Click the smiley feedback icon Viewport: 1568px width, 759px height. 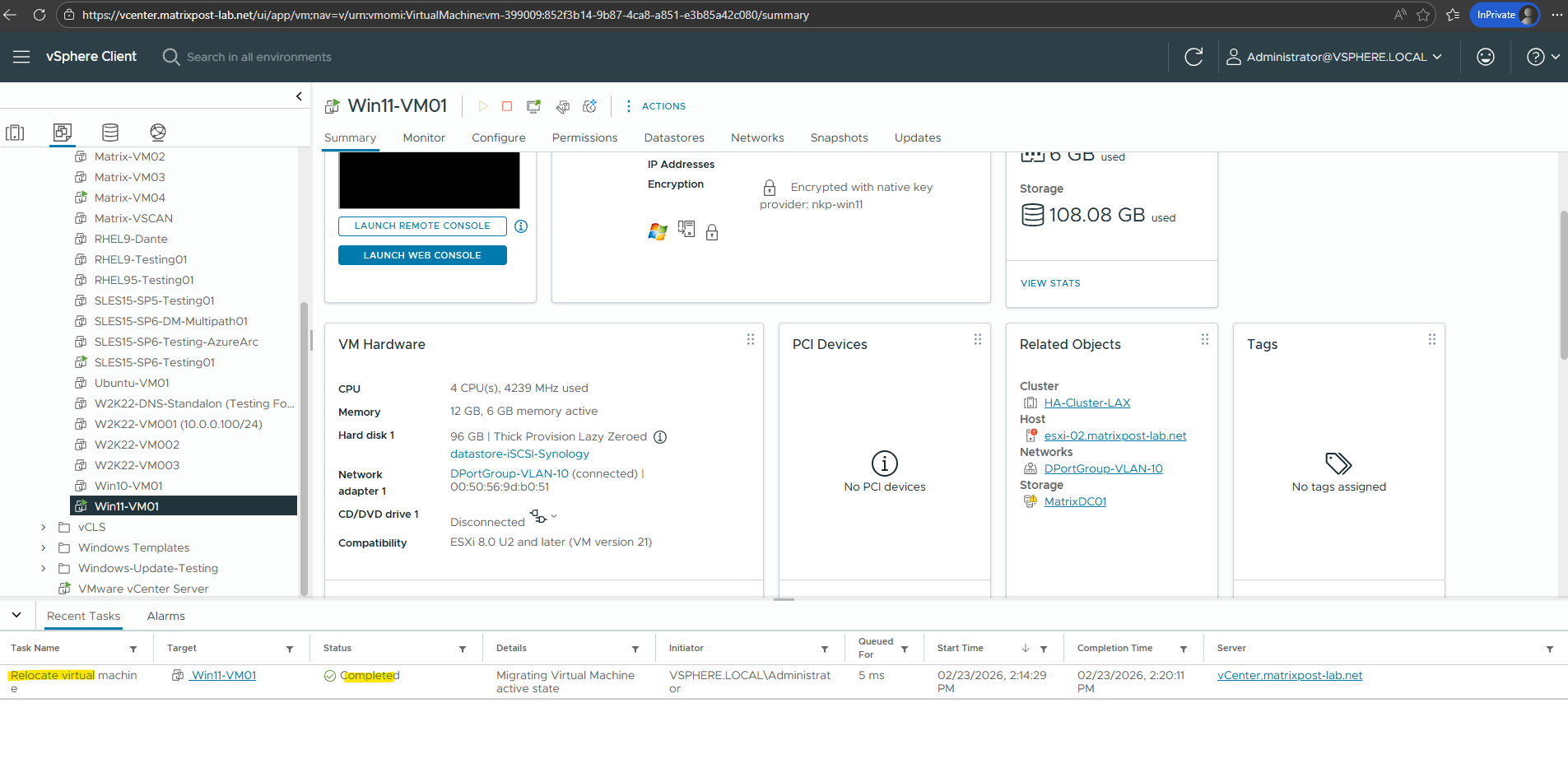pos(1485,57)
